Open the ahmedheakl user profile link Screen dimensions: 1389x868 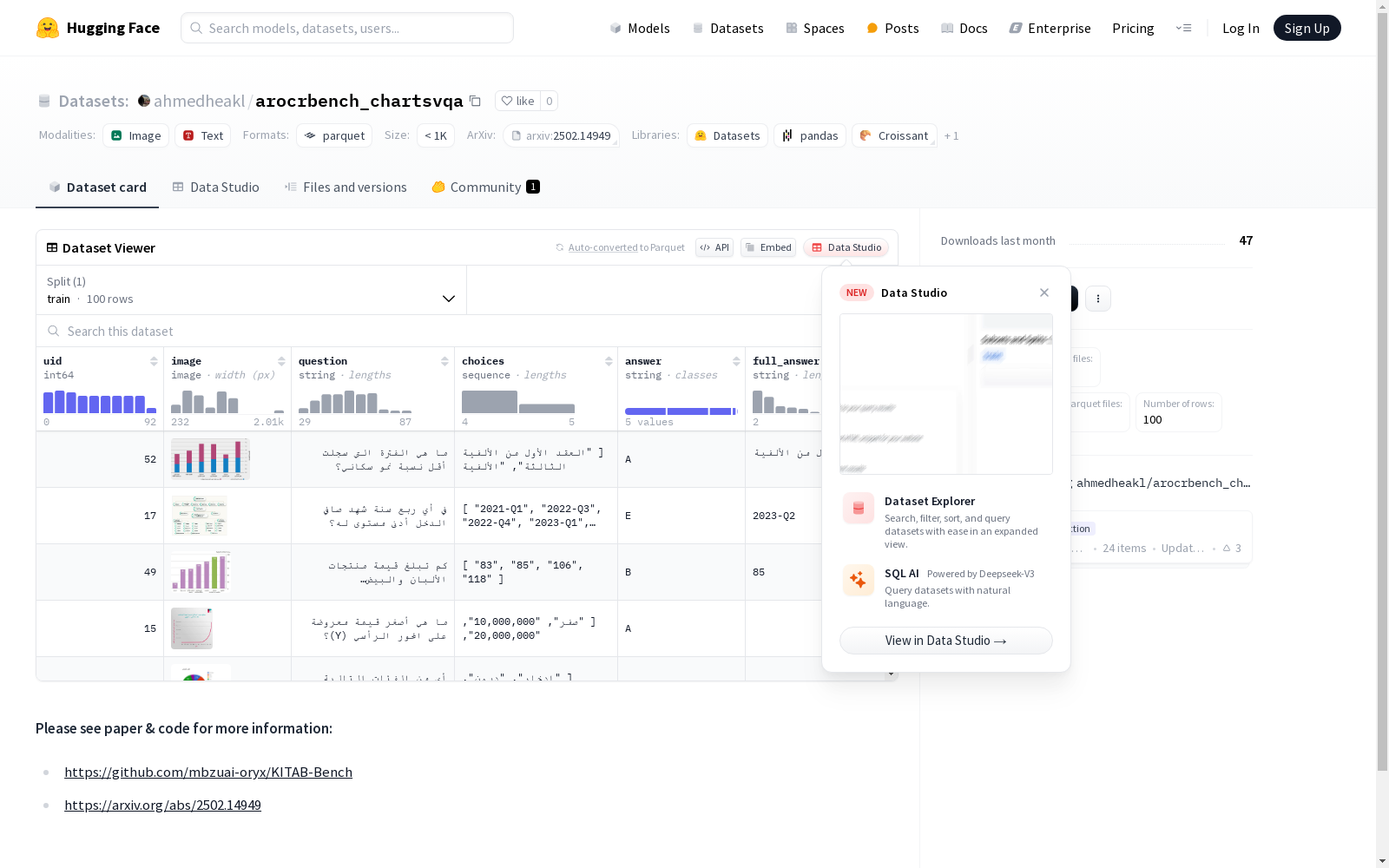coord(199,101)
